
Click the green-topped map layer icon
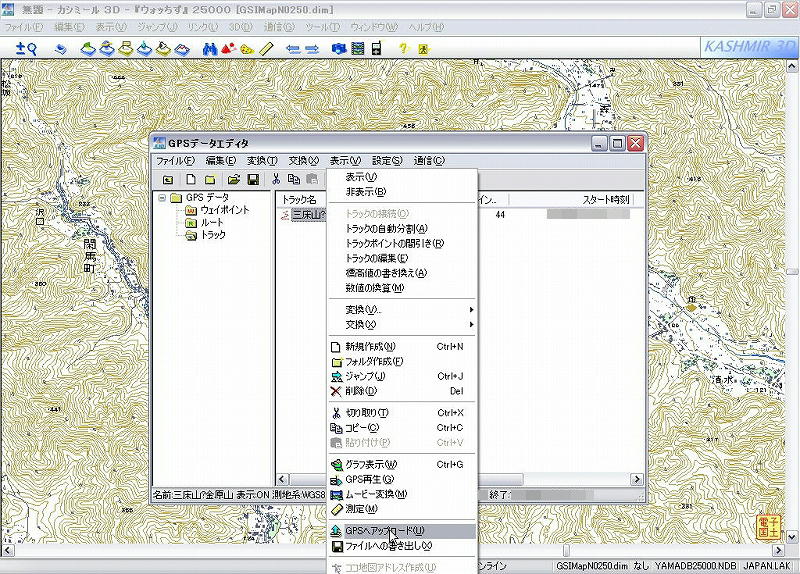[x=88, y=48]
